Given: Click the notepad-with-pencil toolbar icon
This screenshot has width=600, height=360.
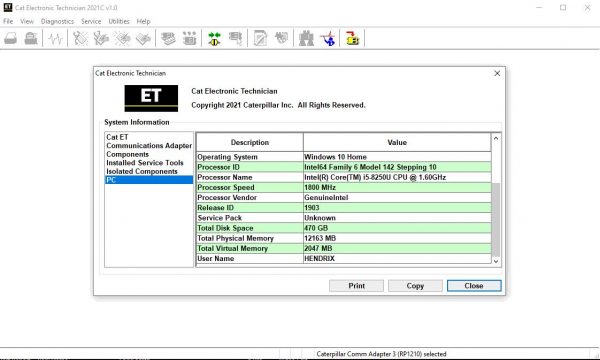Looking at the screenshot, I should [260, 38].
